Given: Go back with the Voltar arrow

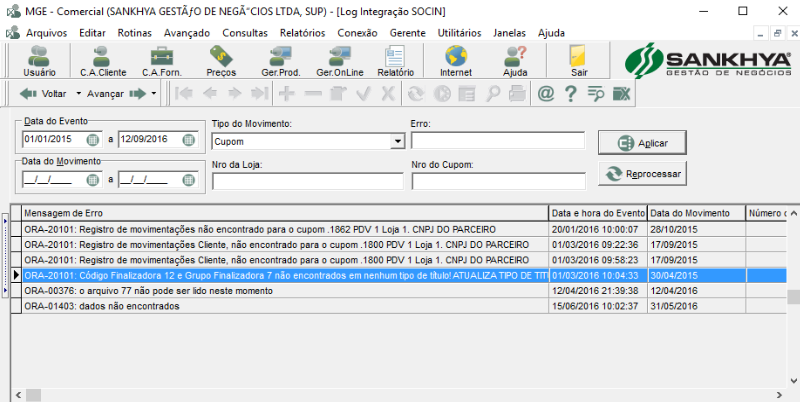Looking at the screenshot, I should click(x=43, y=94).
